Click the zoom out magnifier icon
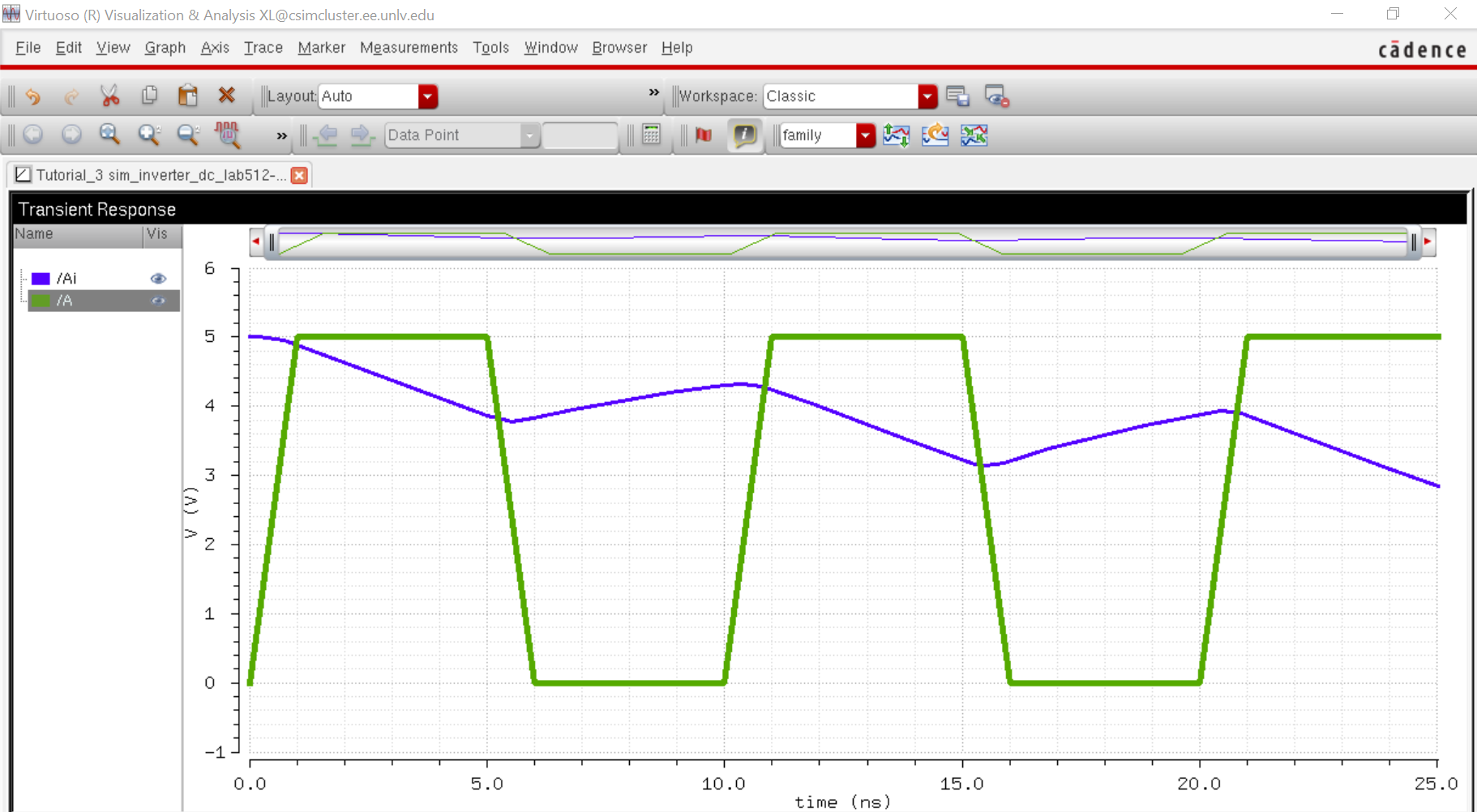This screenshot has width=1477, height=812. pyautogui.click(x=188, y=135)
